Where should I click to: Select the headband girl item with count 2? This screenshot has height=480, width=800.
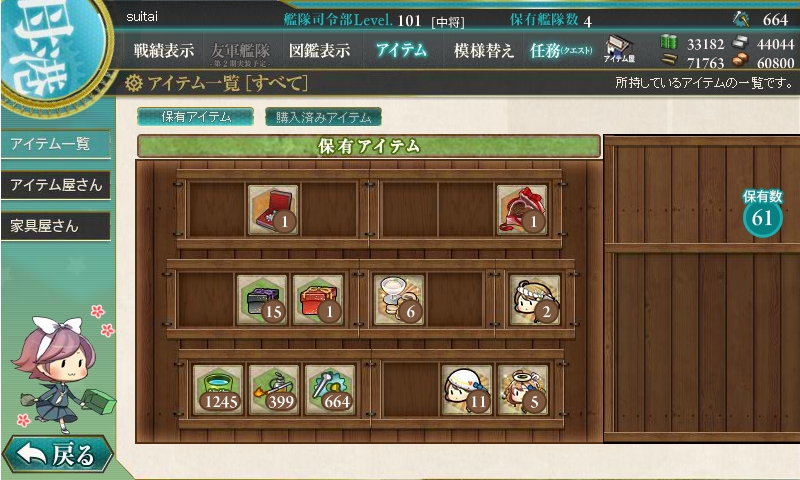coord(535,300)
